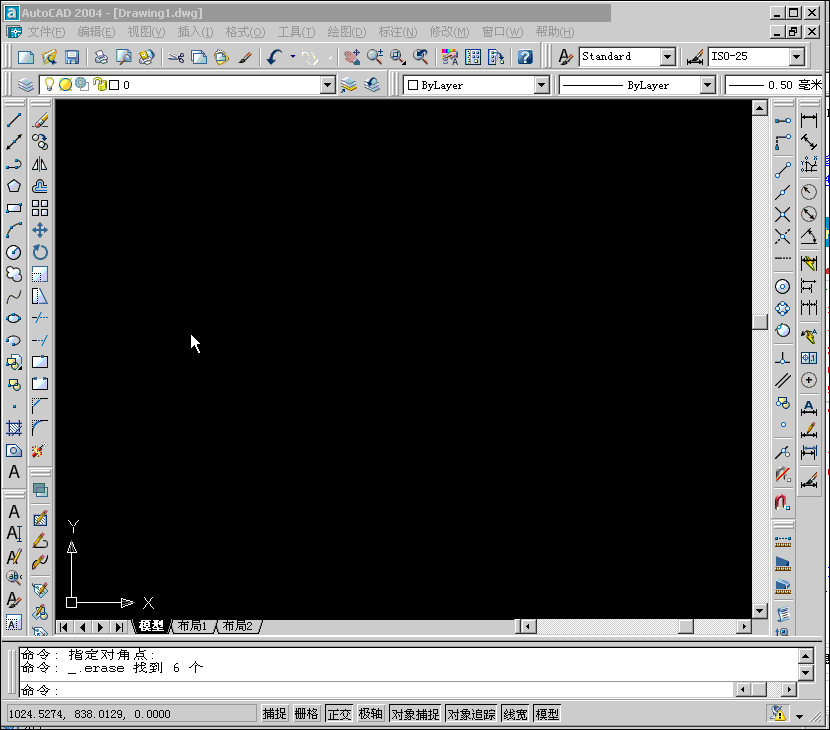830x730 pixels.
Task: Open the Layer Properties Manager icon
Action: click(x=25, y=85)
